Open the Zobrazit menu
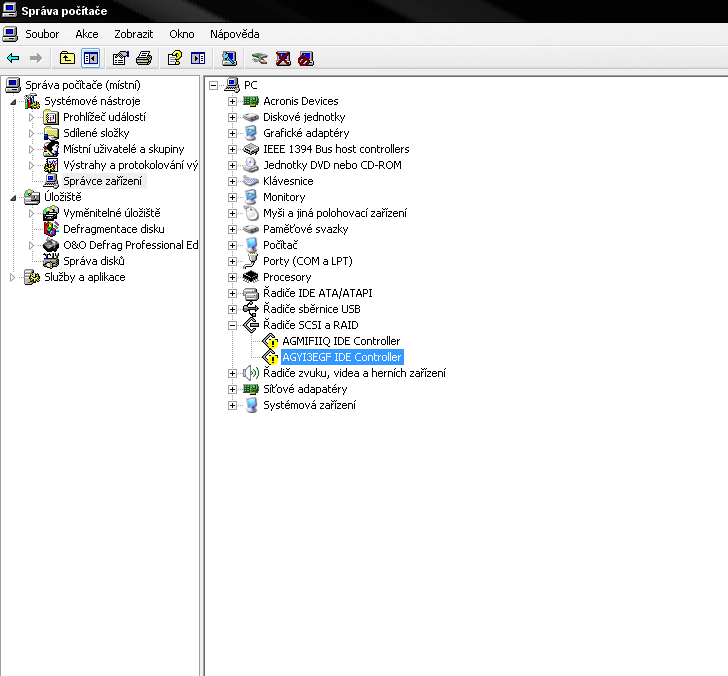Image resolution: width=728 pixels, height=676 pixels. click(x=133, y=34)
